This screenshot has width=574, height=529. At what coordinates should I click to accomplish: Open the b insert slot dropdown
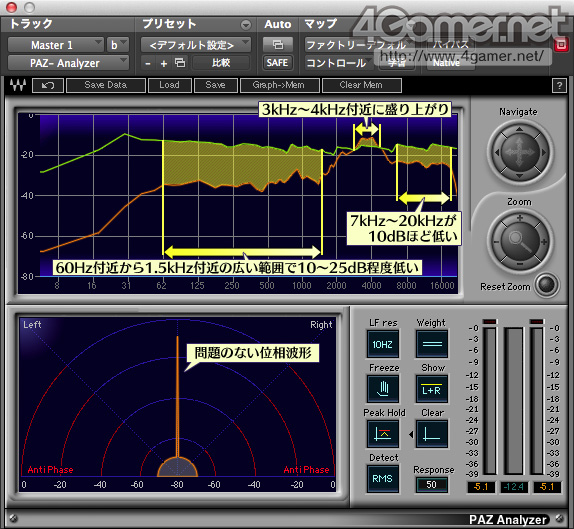pos(118,45)
